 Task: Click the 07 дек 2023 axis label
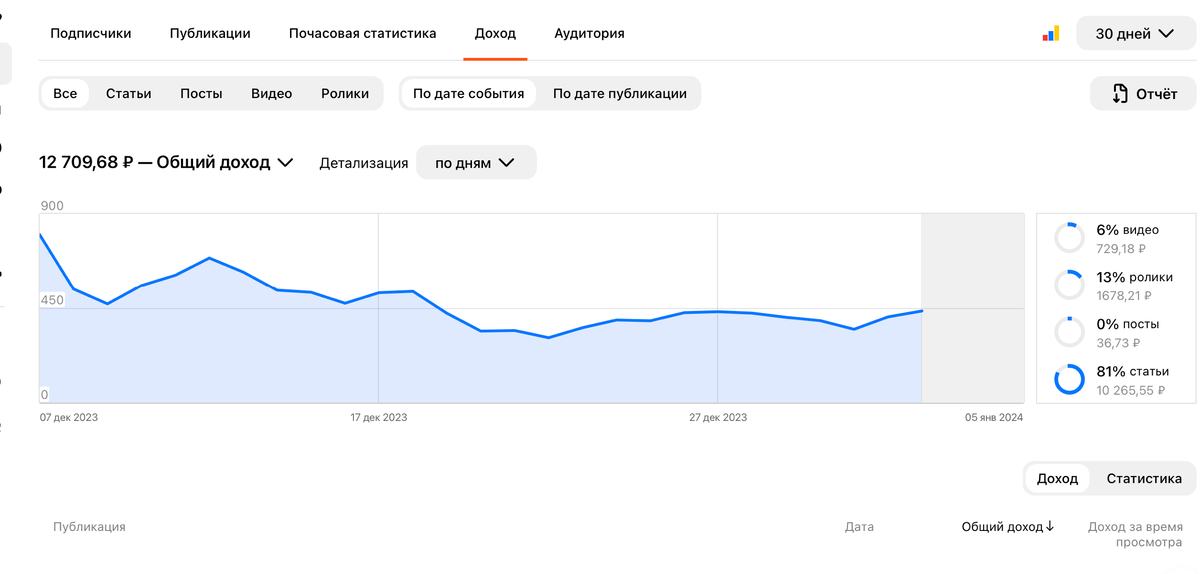(69, 417)
